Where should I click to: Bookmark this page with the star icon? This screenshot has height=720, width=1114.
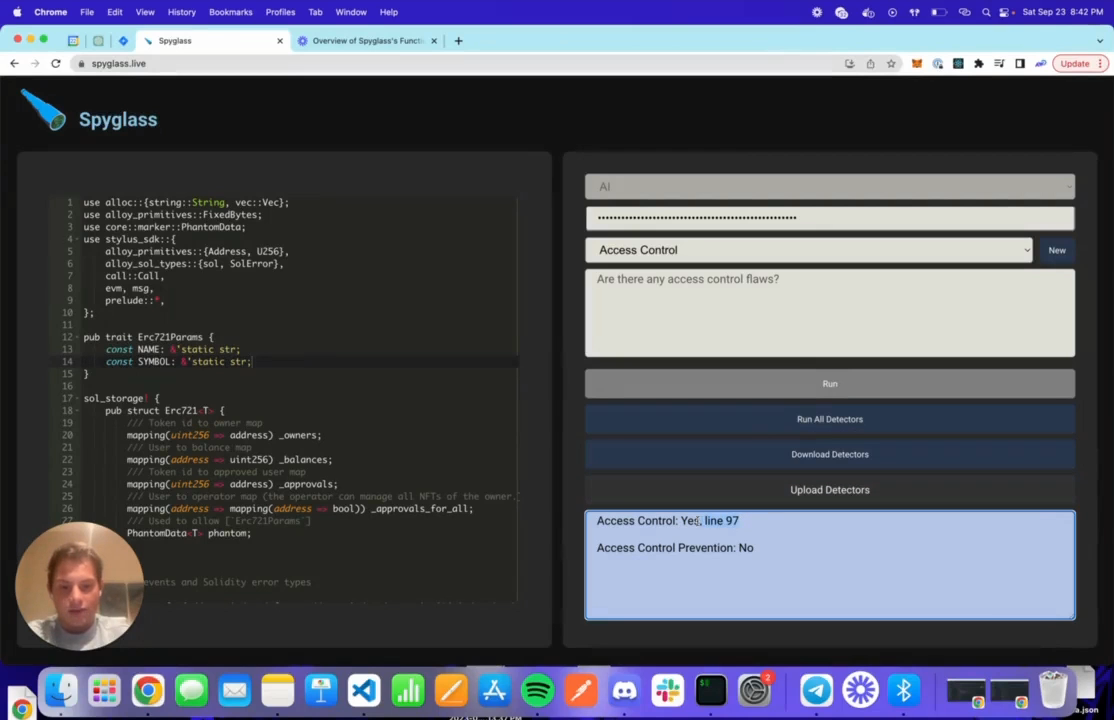pos(891,63)
